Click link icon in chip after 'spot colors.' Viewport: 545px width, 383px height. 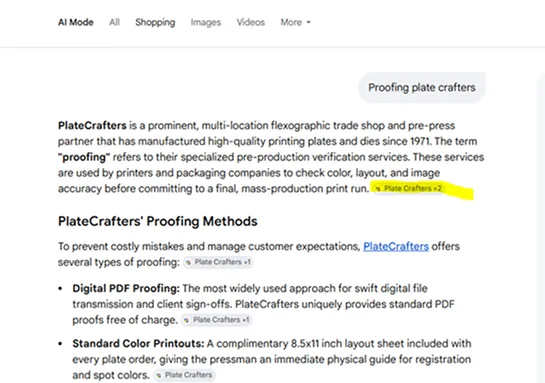coord(159,375)
